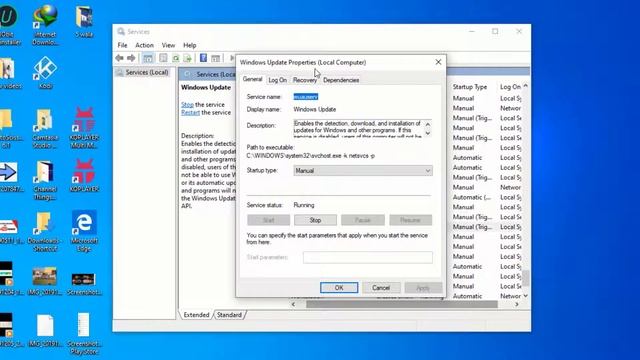Open Help via the blue question-mark icon
Screen dimensions: 640x360
tap(203, 58)
